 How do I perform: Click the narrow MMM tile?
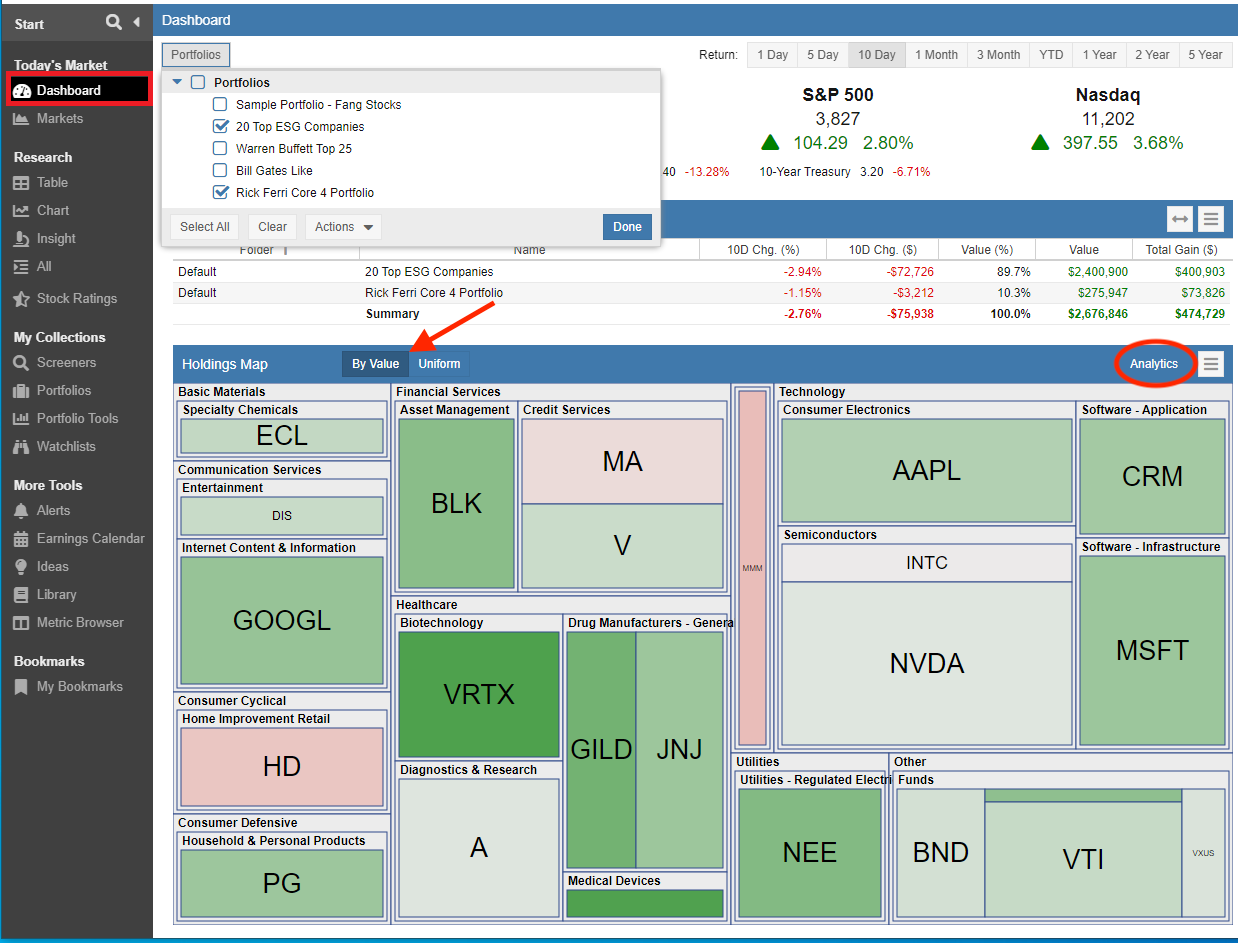(752, 568)
